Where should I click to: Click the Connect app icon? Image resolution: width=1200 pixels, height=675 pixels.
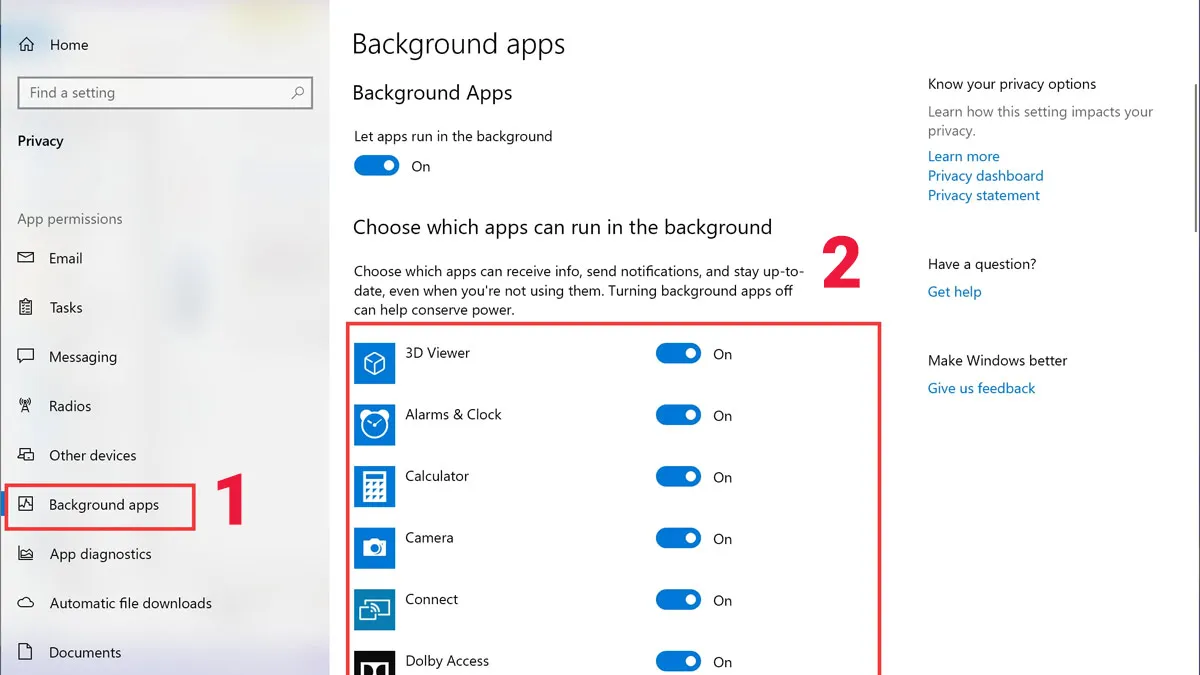click(374, 610)
